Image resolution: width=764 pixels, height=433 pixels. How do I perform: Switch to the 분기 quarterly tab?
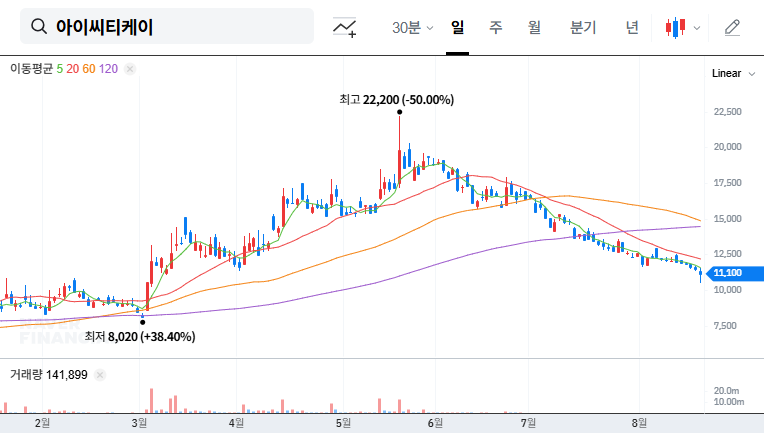point(582,27)
